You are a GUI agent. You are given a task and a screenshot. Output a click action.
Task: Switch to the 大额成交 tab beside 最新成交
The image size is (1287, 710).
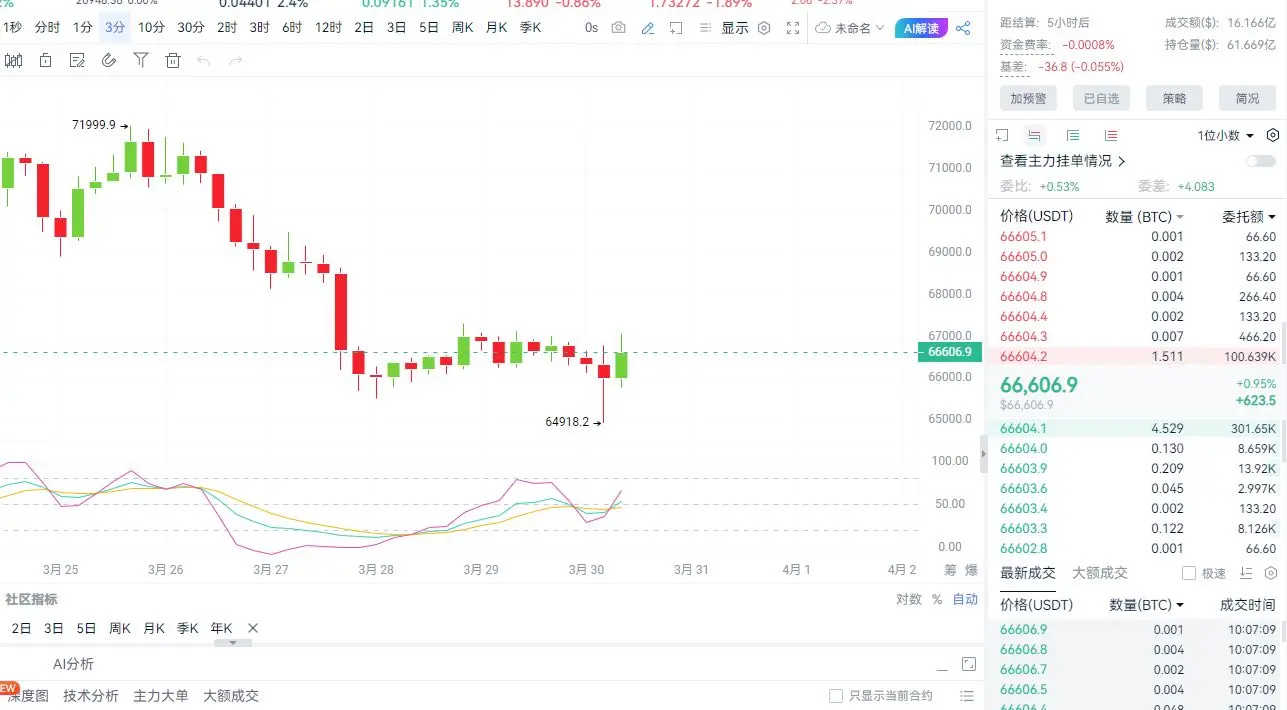[1100, 573]
